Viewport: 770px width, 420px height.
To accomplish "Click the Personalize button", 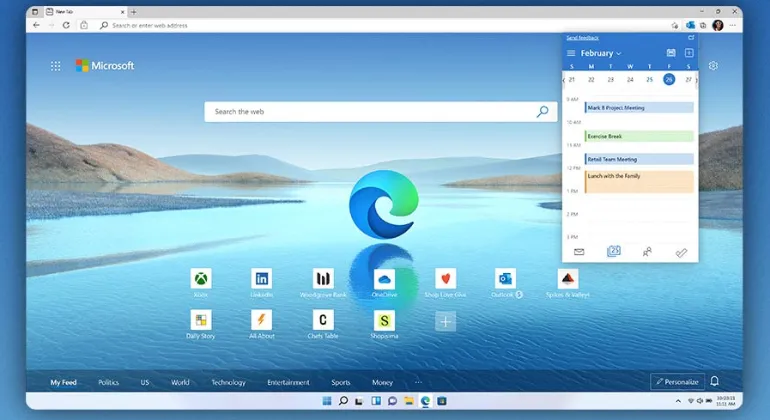I will pos(678,382).
